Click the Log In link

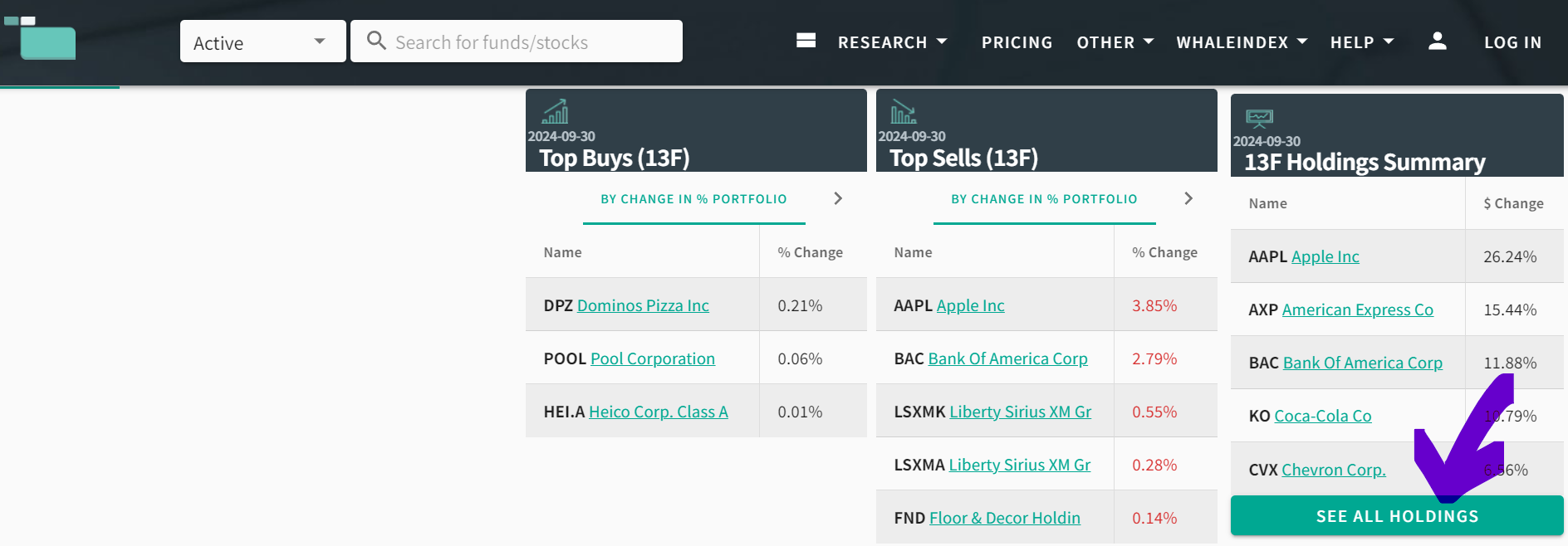[1512, 42]
